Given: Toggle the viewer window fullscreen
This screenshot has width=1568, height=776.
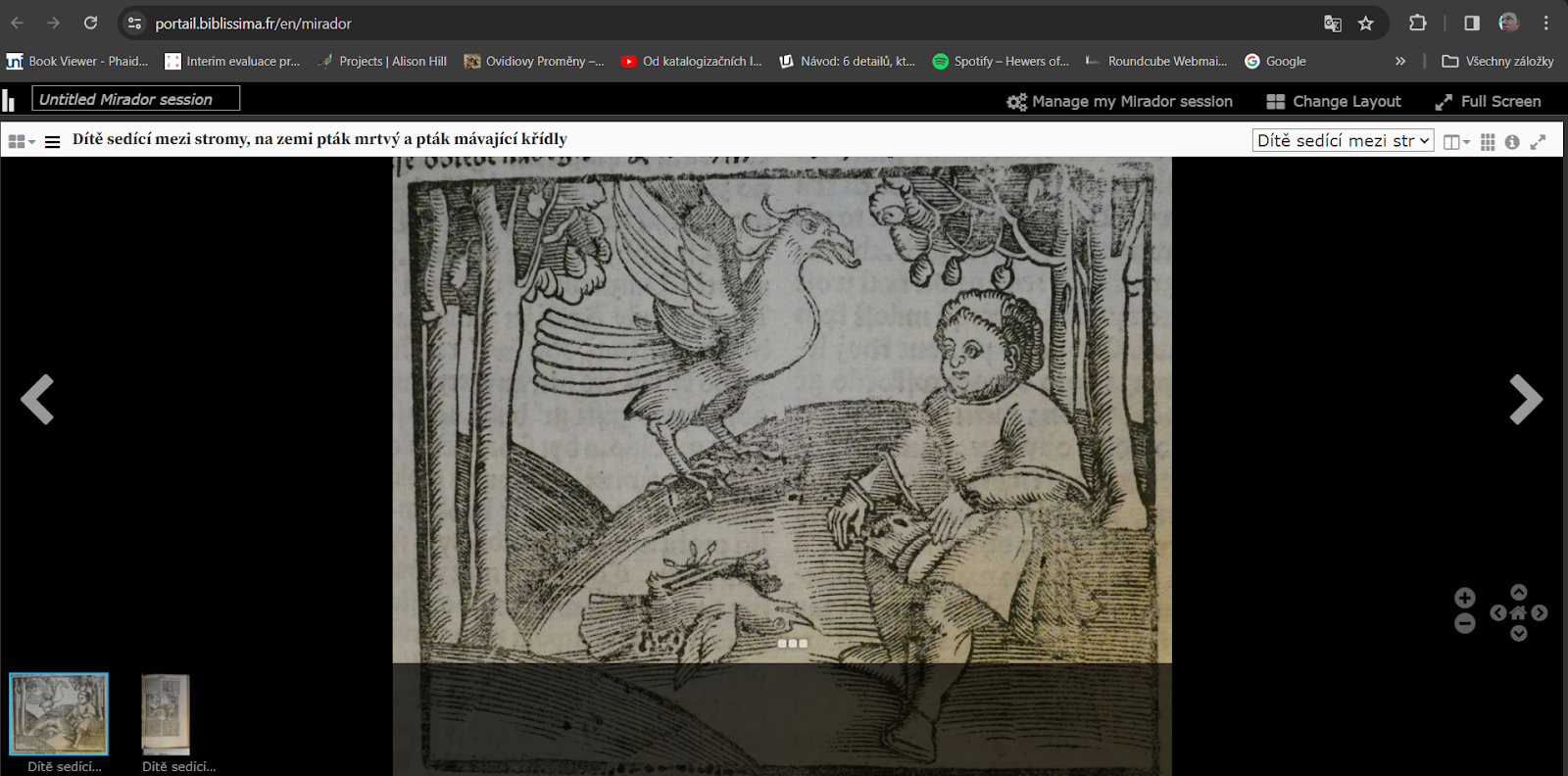Looking at the screenshot, I should tap(1539, 142).
